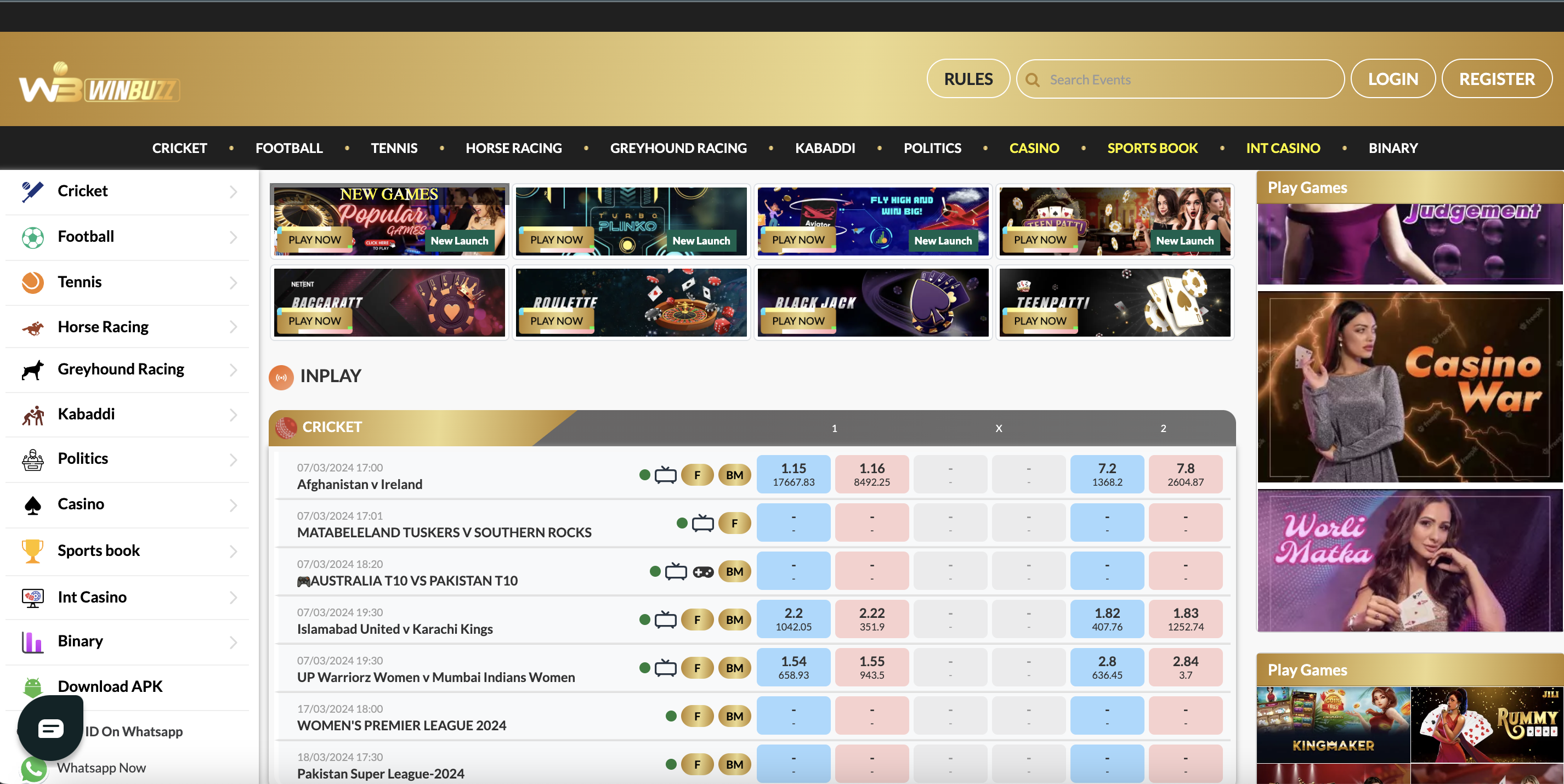Open CRICKET in top navigation bar
Screen dimensions: 1564x784
(x=179, y=148)
